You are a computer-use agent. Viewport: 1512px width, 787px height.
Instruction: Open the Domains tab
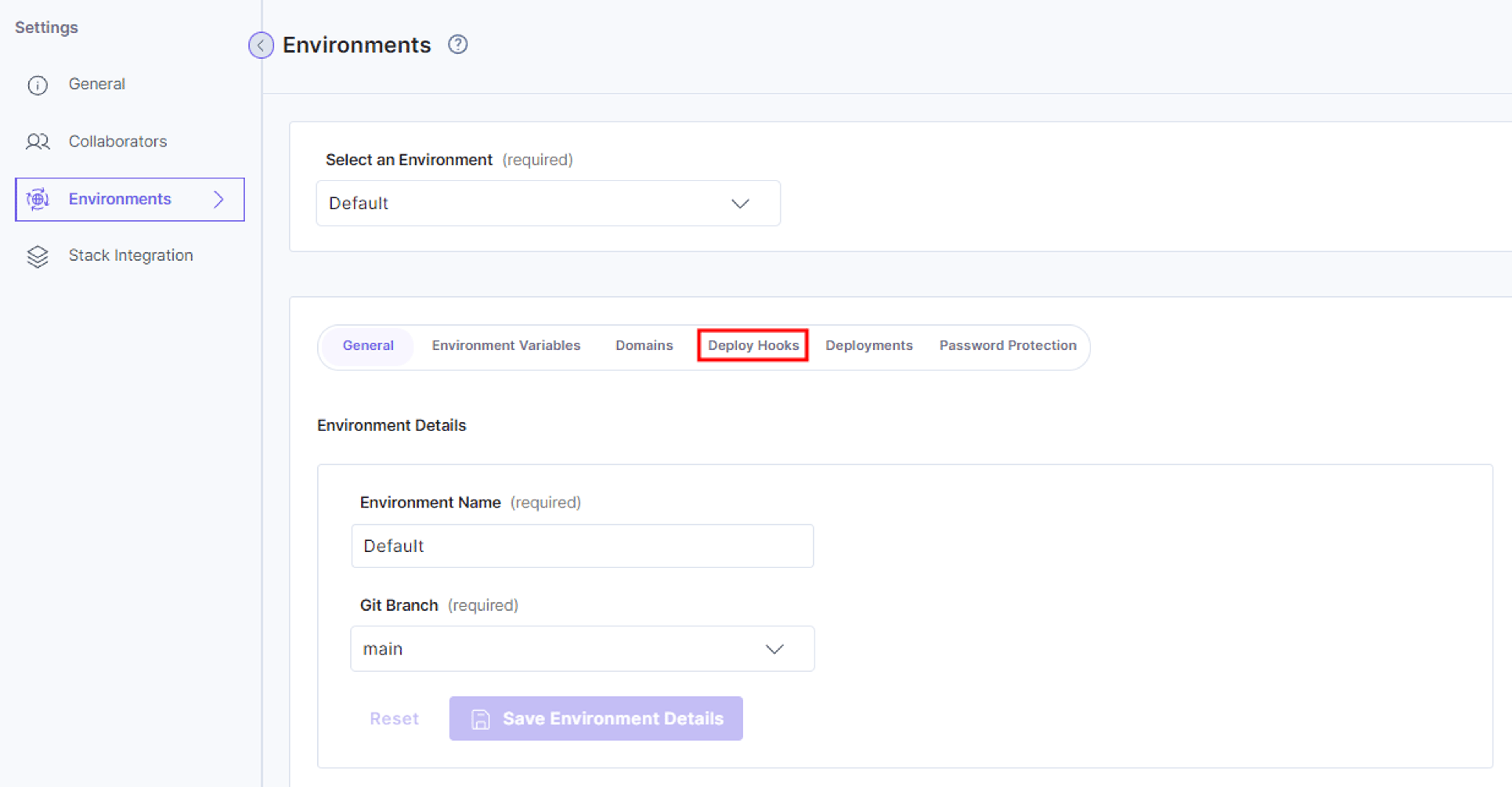[644, 346]
